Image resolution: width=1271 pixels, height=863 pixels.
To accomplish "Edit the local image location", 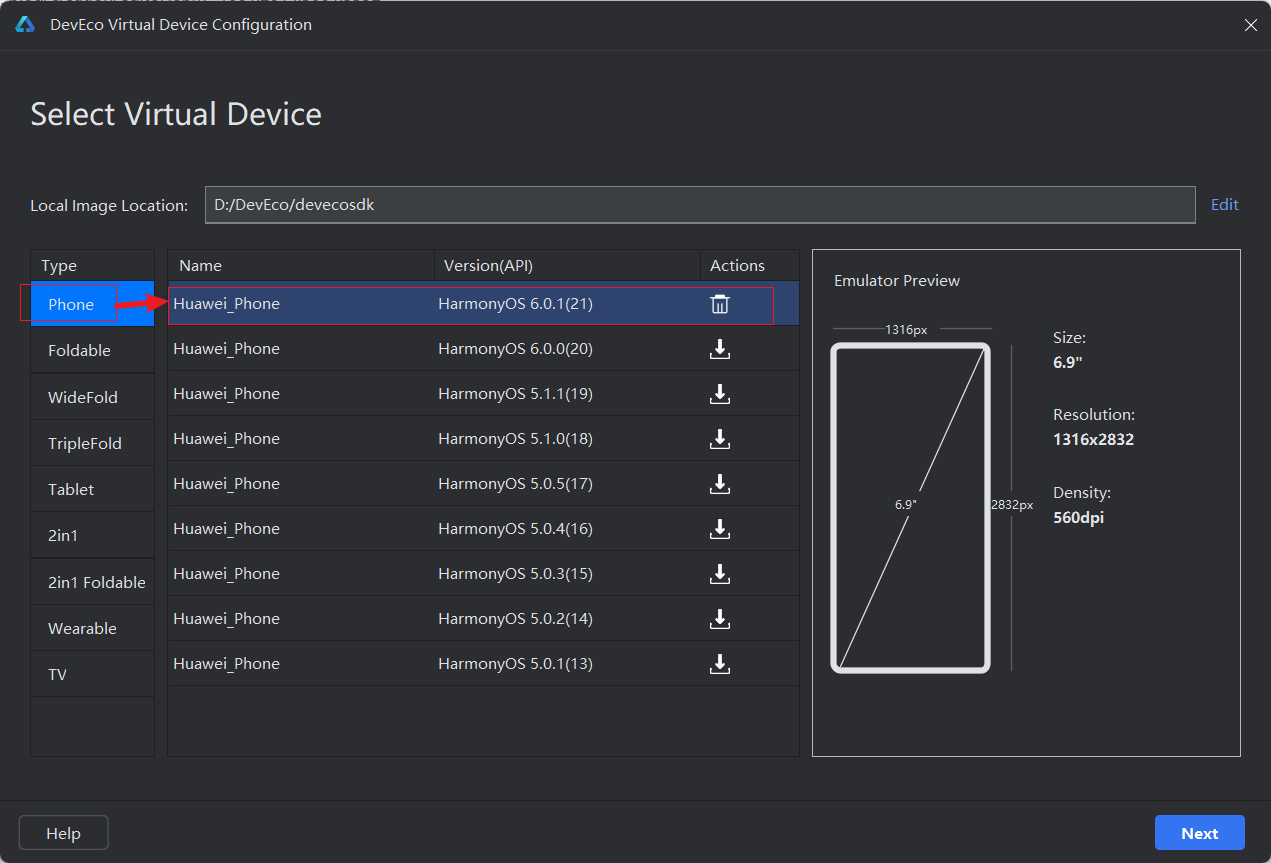I will point(1224,204).
